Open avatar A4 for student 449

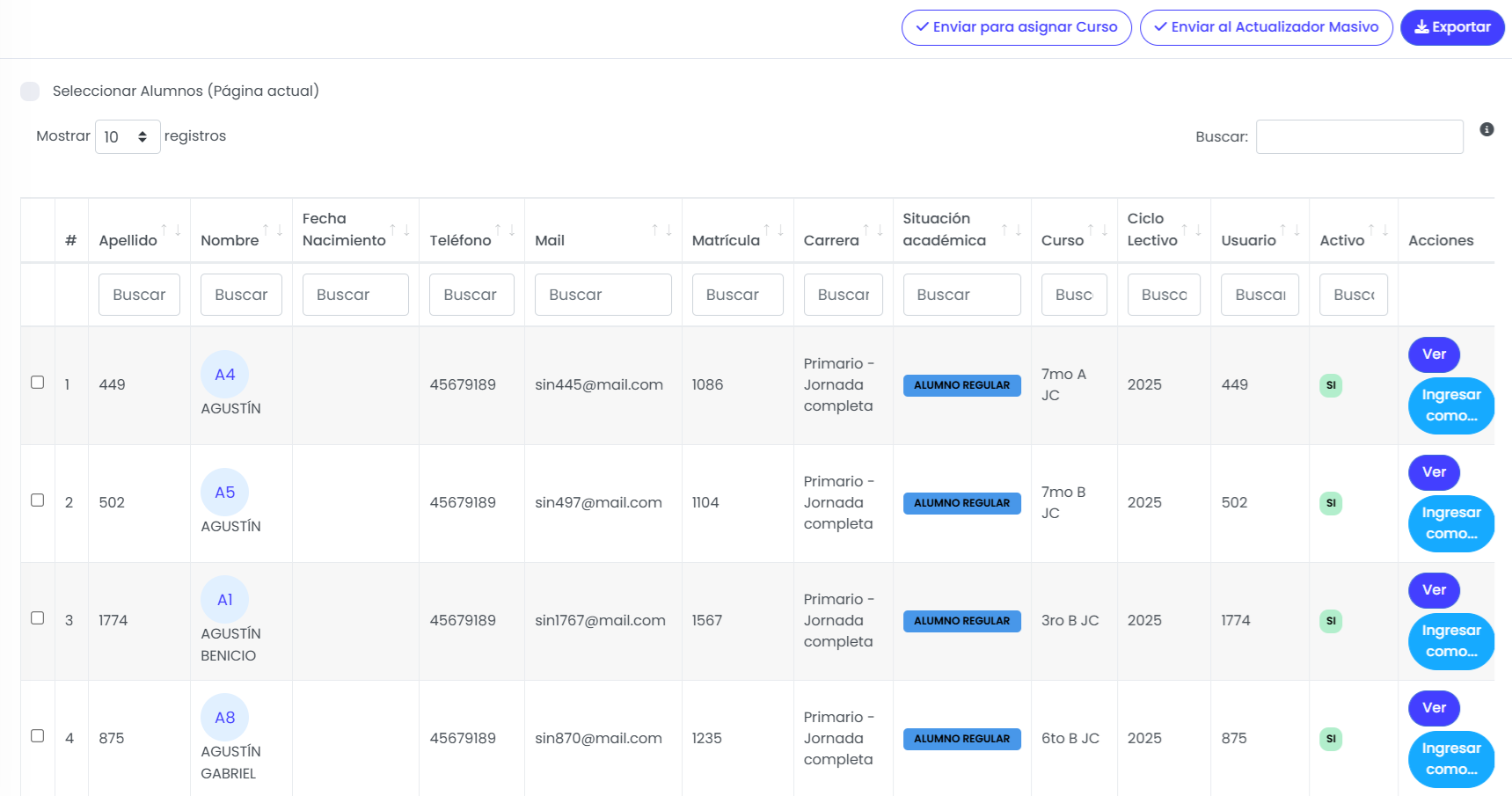pos(225,375)
